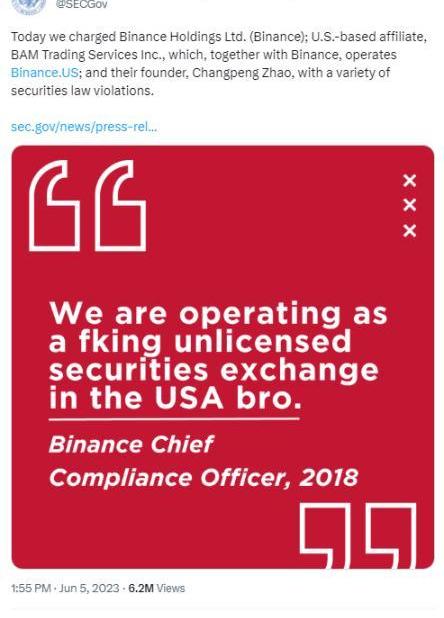
Task: Click the bottom white x mark
Action: coord(410,231)
